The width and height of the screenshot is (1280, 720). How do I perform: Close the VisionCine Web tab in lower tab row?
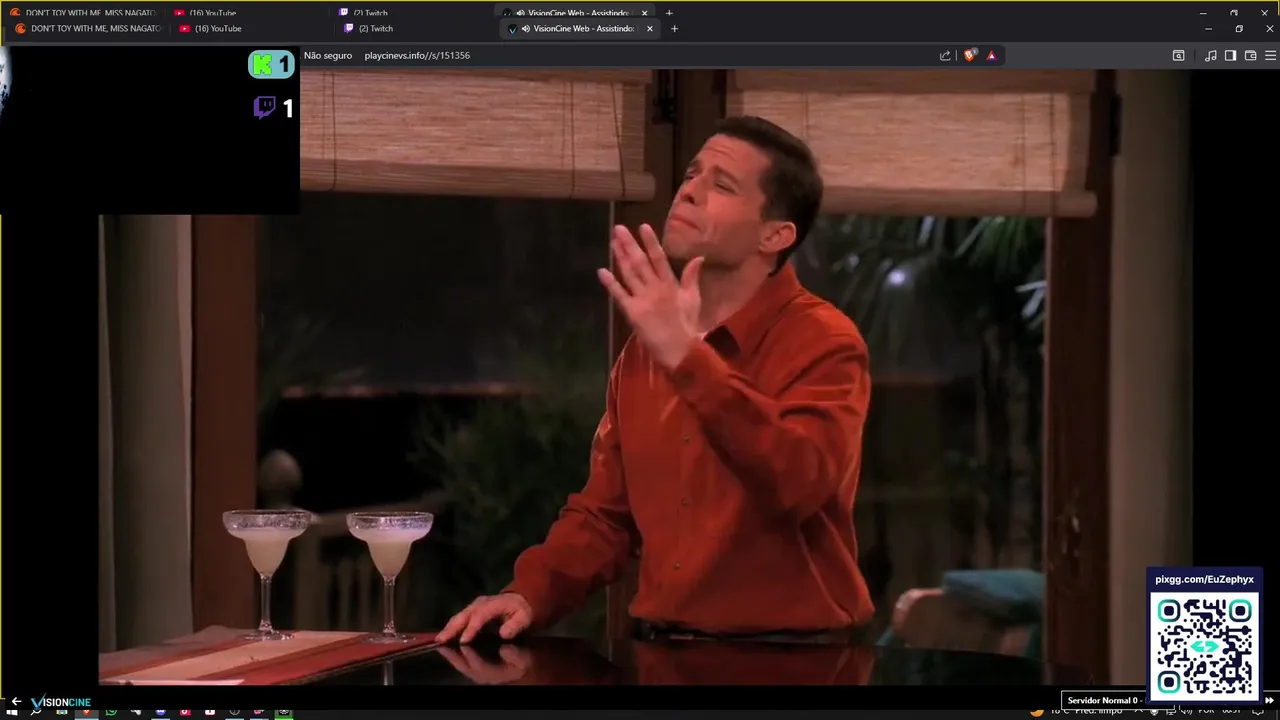[x=650, y=29]
